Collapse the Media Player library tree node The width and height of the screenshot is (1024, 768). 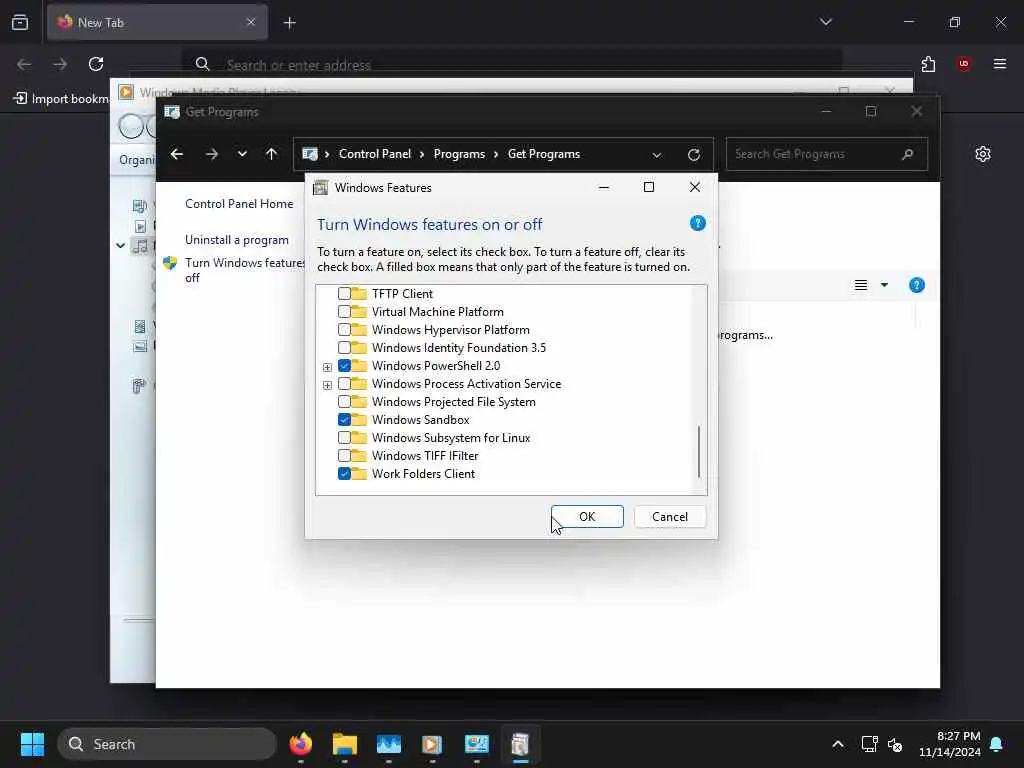[121, 246]
